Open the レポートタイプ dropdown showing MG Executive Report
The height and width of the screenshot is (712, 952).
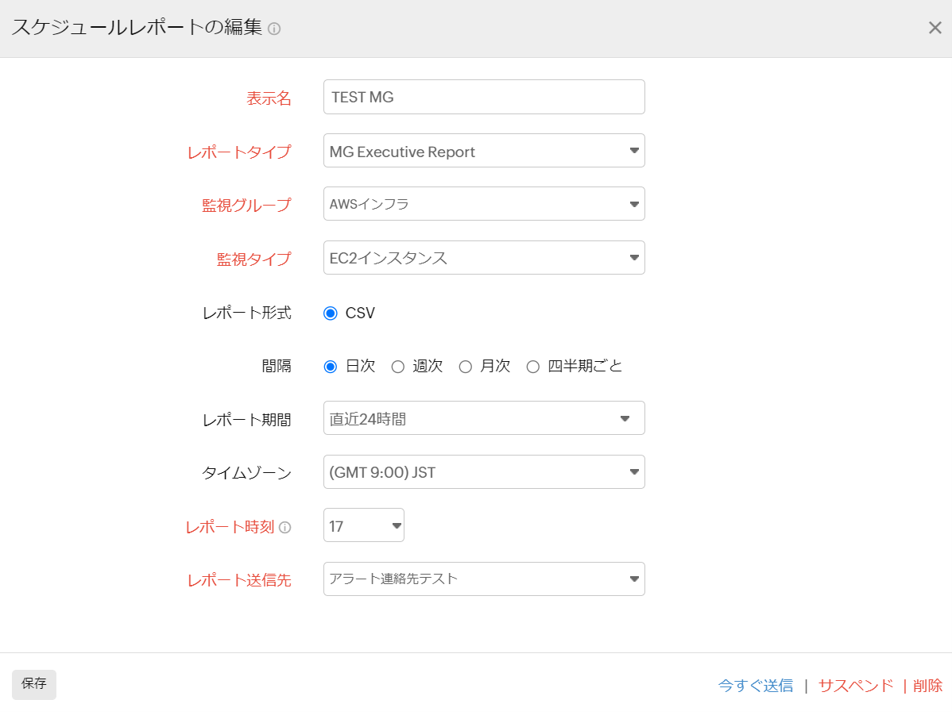[484, 151]
